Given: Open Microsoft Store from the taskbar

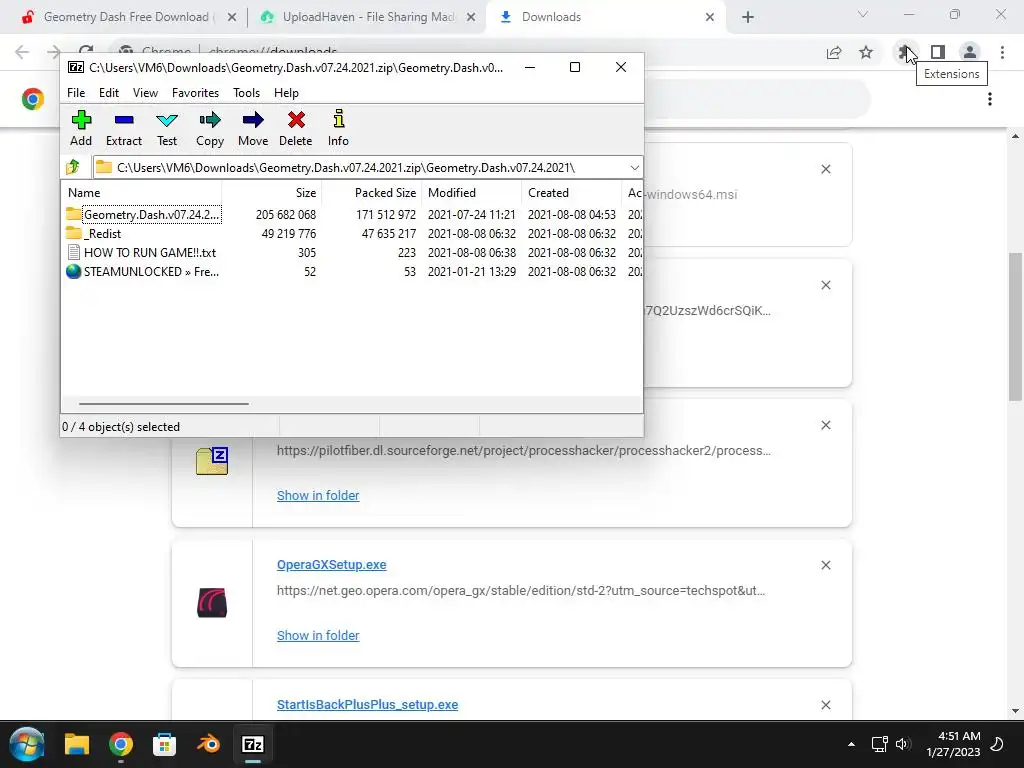Looking at the screenshot, I should (164, 744).
